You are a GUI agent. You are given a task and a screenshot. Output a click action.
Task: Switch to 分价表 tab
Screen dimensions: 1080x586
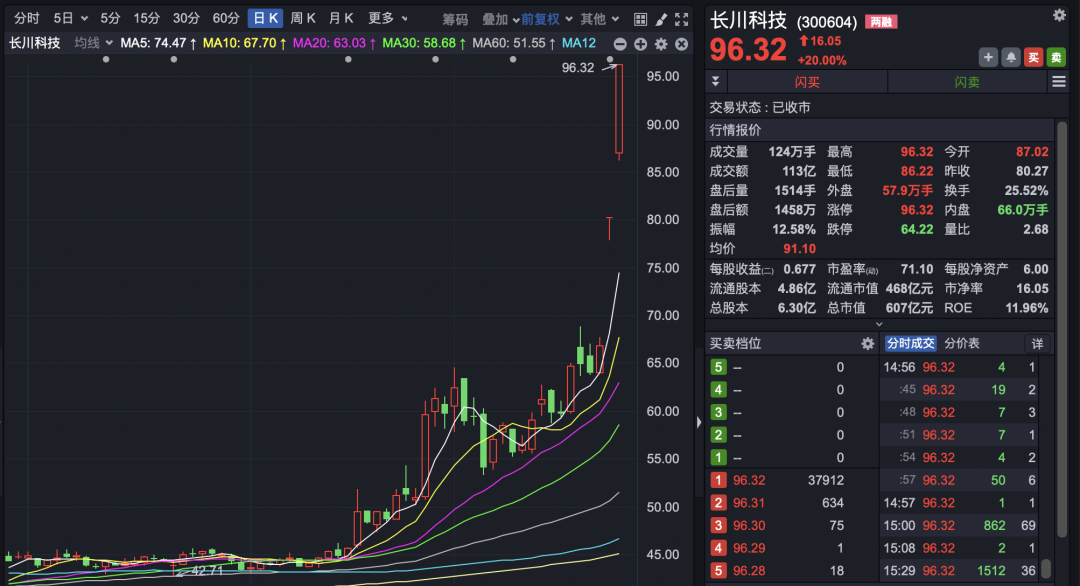coord(962,344)
